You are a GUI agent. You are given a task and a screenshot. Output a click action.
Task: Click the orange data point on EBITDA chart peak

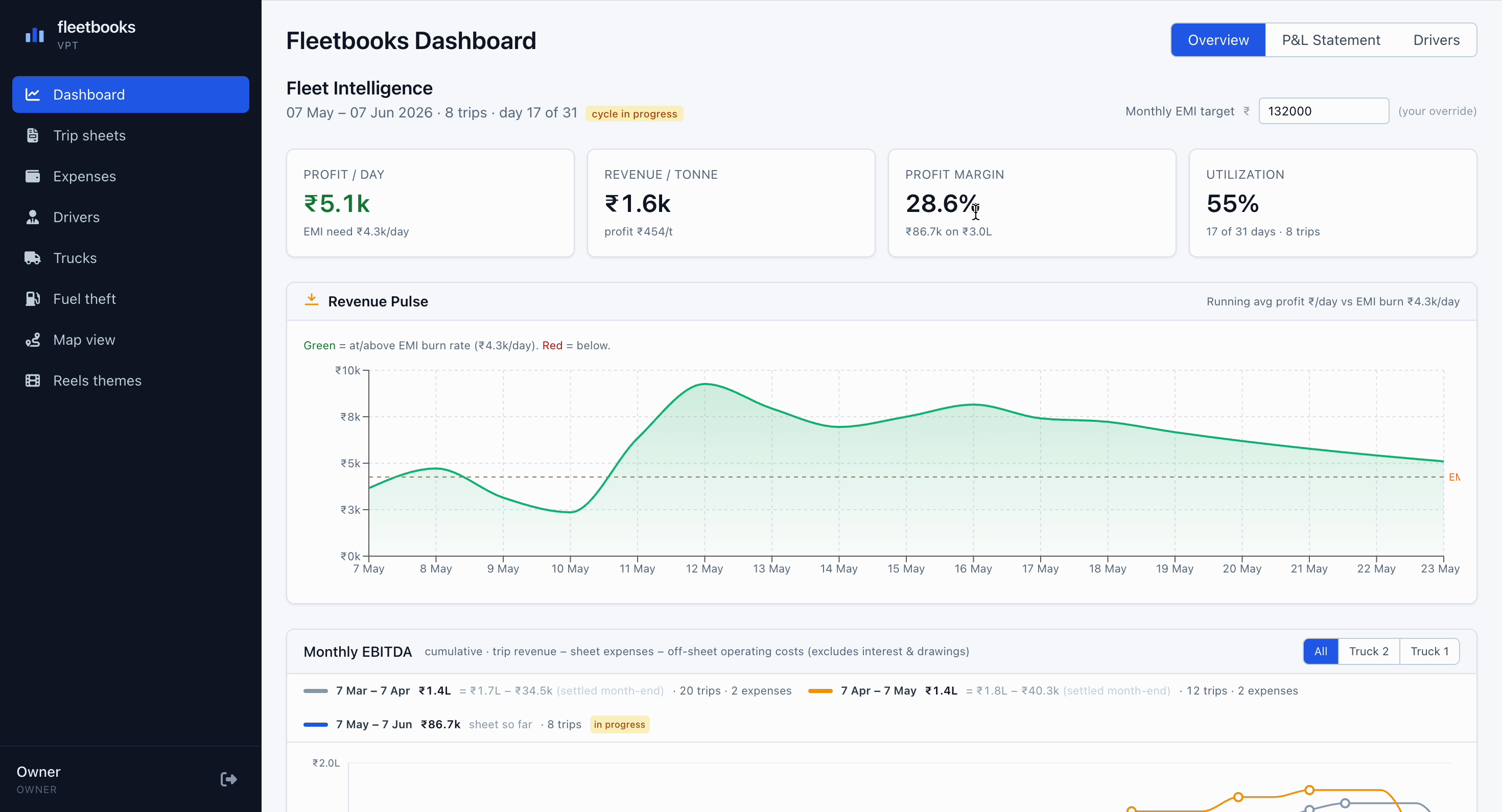tap(1309, 790)
